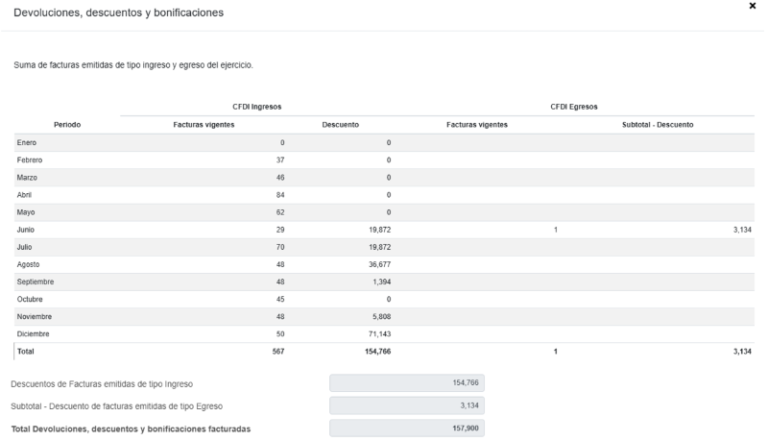Click the Febrero facturas vigentes value 37
This screenshot has height=441, width=768.
(x=280, y=160)
